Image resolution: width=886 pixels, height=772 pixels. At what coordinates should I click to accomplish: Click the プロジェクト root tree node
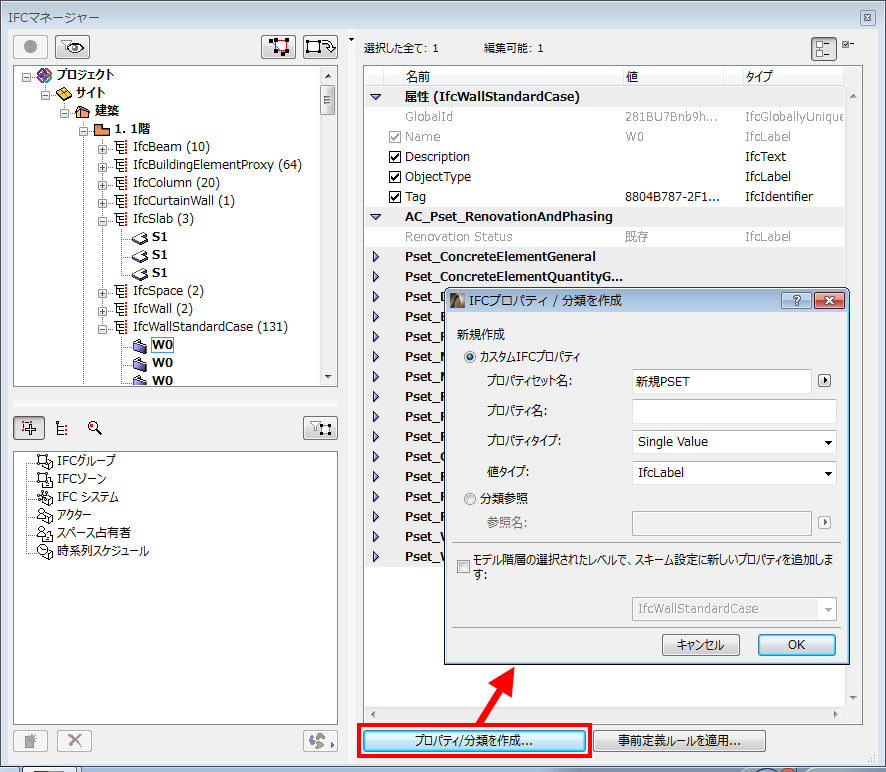(85, 75)
